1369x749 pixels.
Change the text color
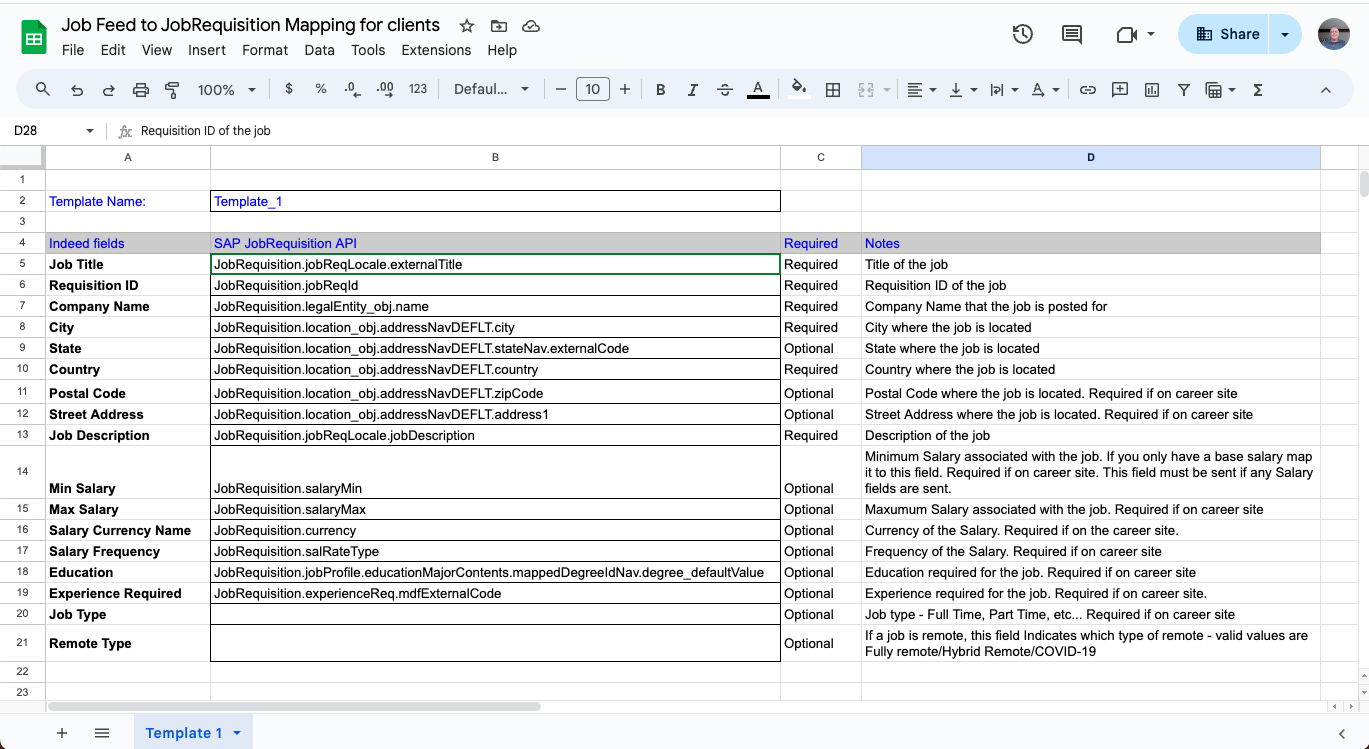click(758, 89)
